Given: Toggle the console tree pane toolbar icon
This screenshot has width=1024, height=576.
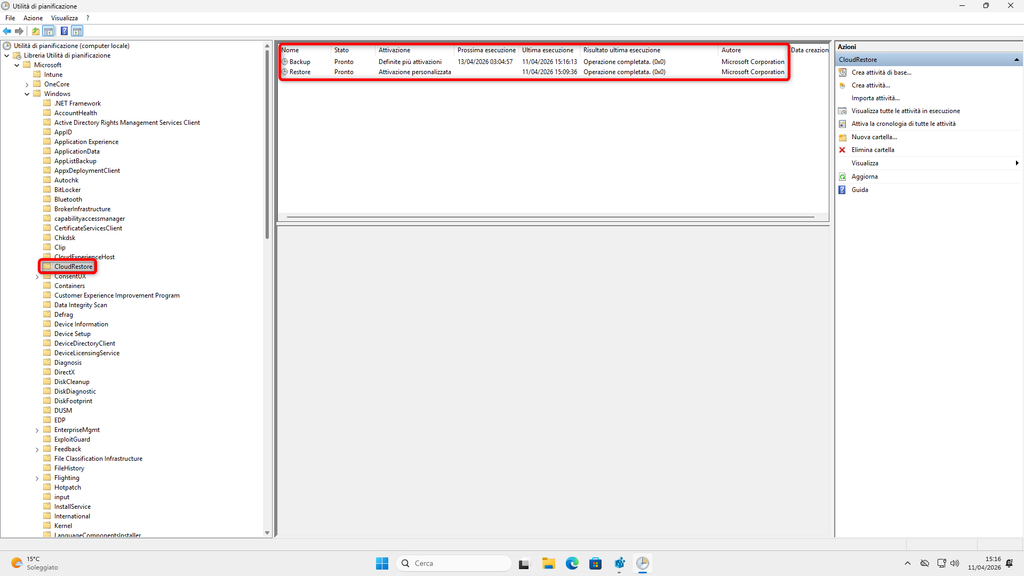Looking at the screenshot, I should pyautogui.click(x=48, y=31).
